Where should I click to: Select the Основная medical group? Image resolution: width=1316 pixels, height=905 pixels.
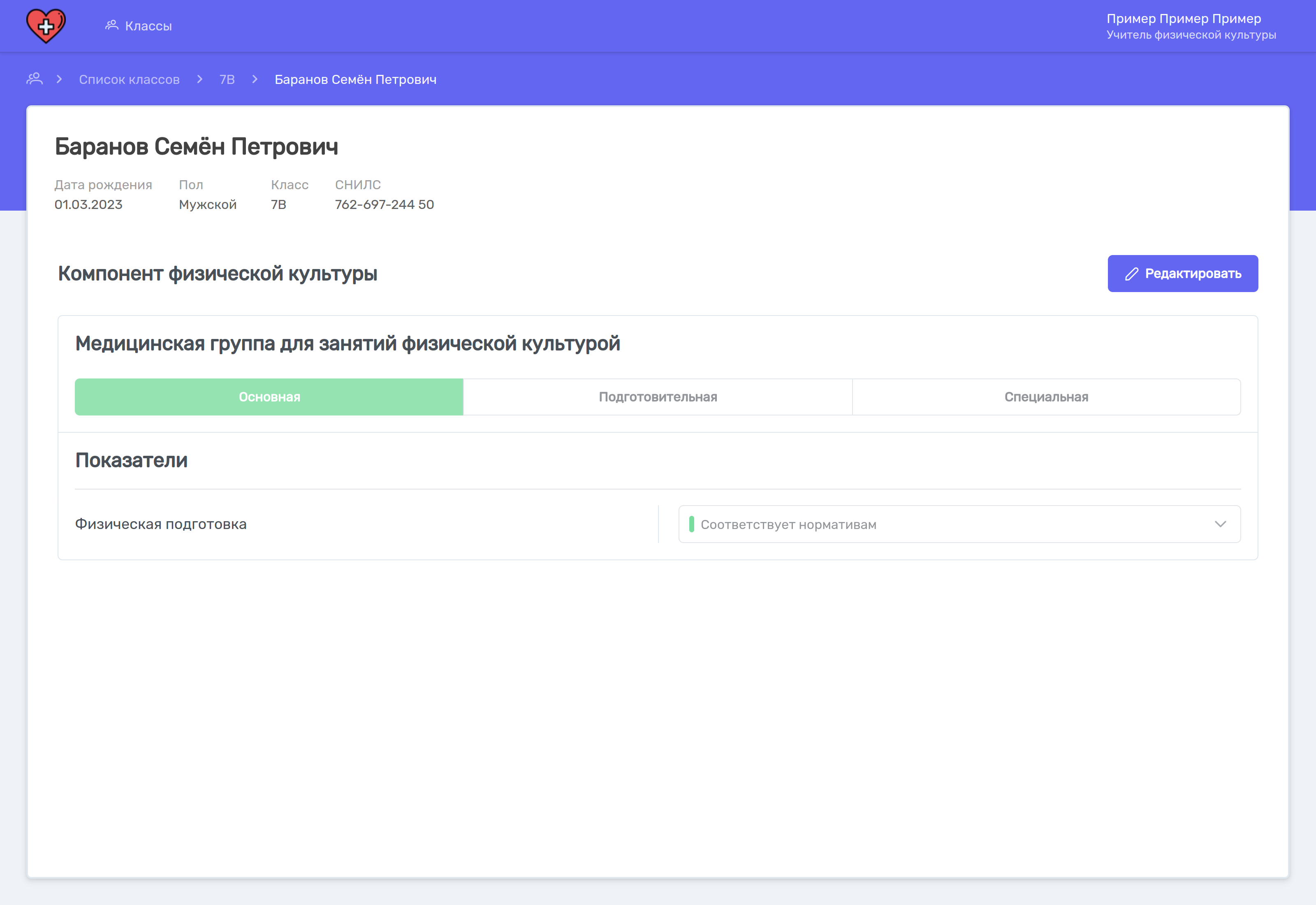point(269,397)
